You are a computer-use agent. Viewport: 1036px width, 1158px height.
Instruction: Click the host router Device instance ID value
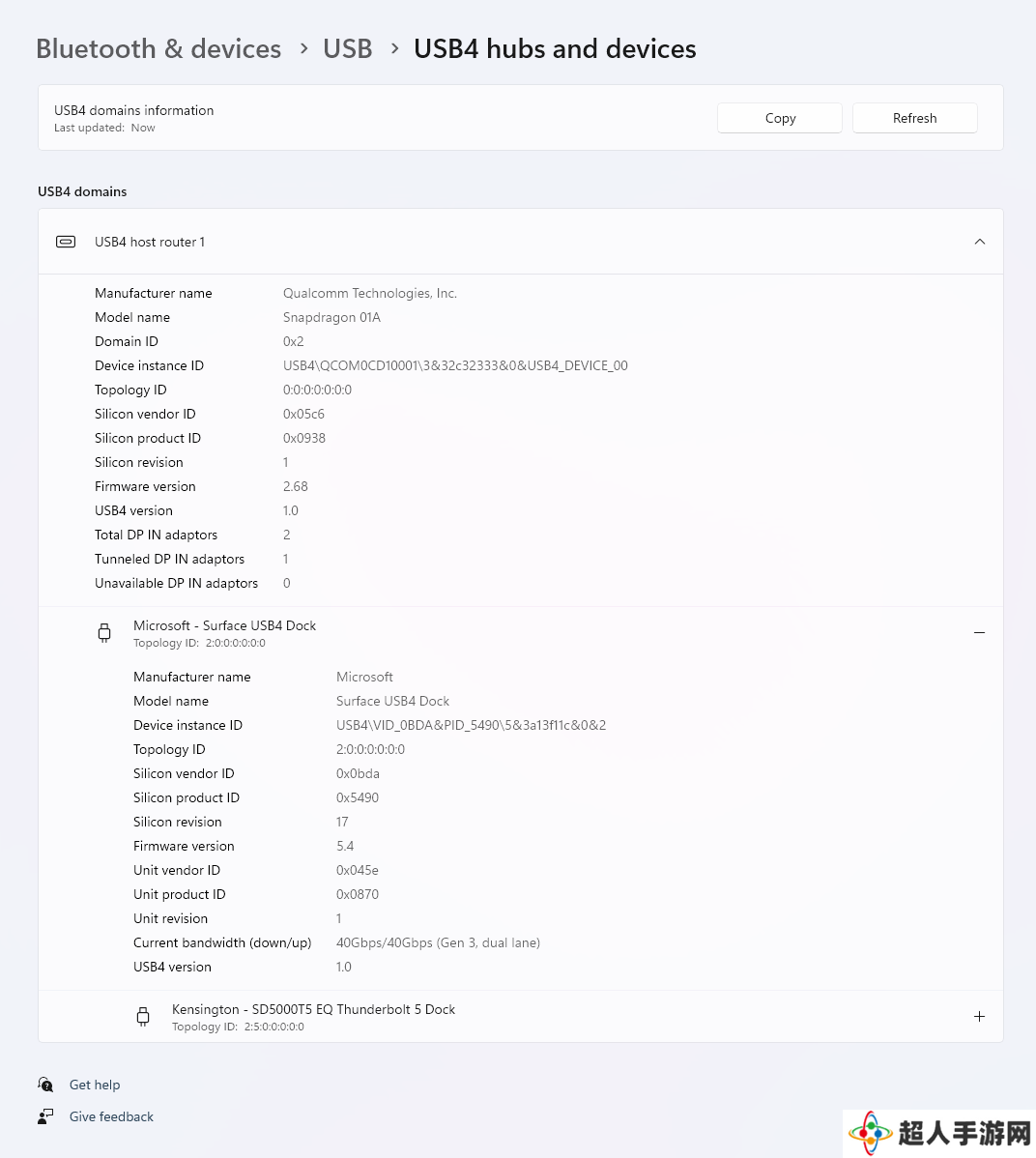pyautogui.click(x=455, y=365)
